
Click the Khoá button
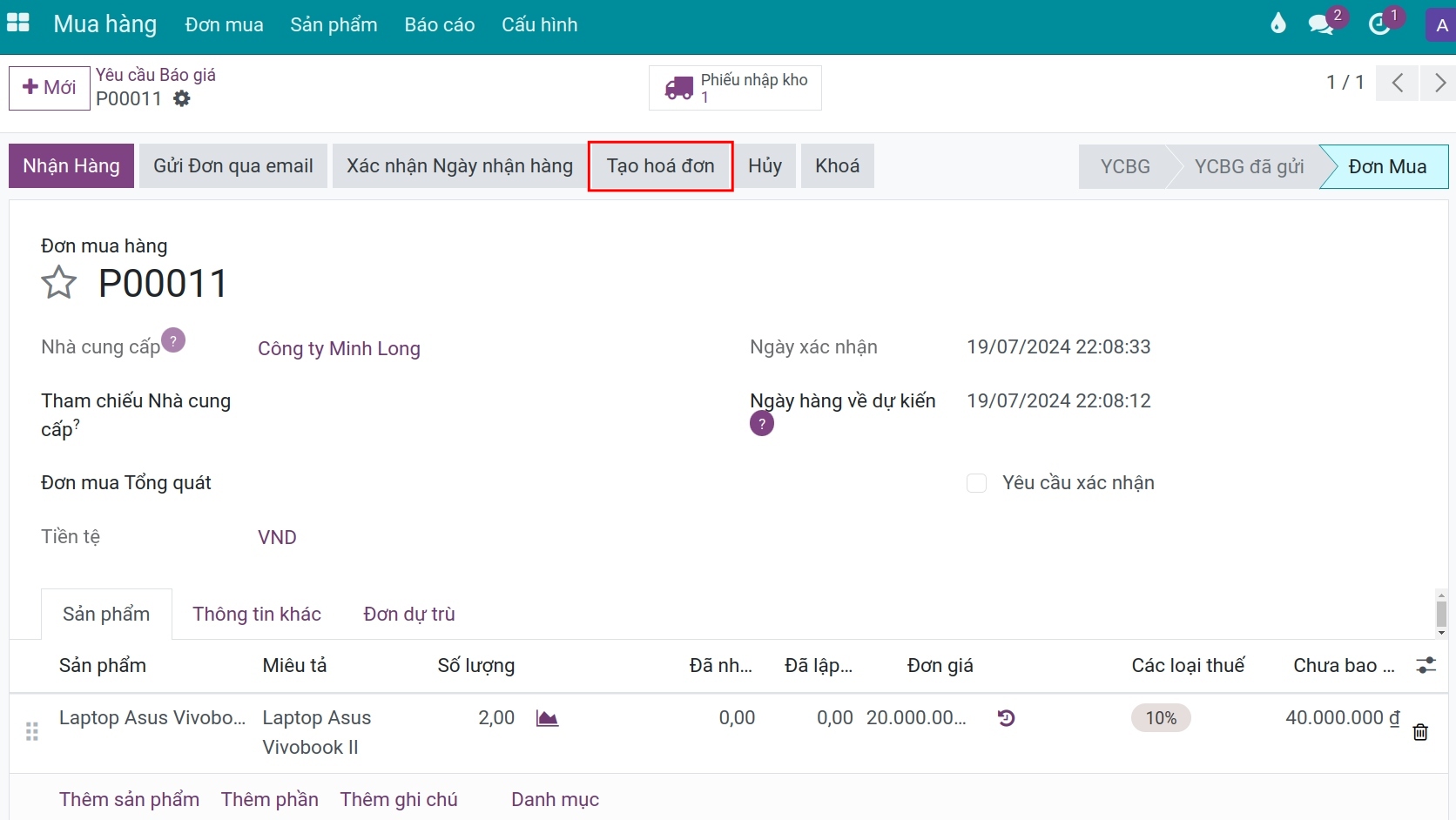pyautogui.click(x=838, y=165)
